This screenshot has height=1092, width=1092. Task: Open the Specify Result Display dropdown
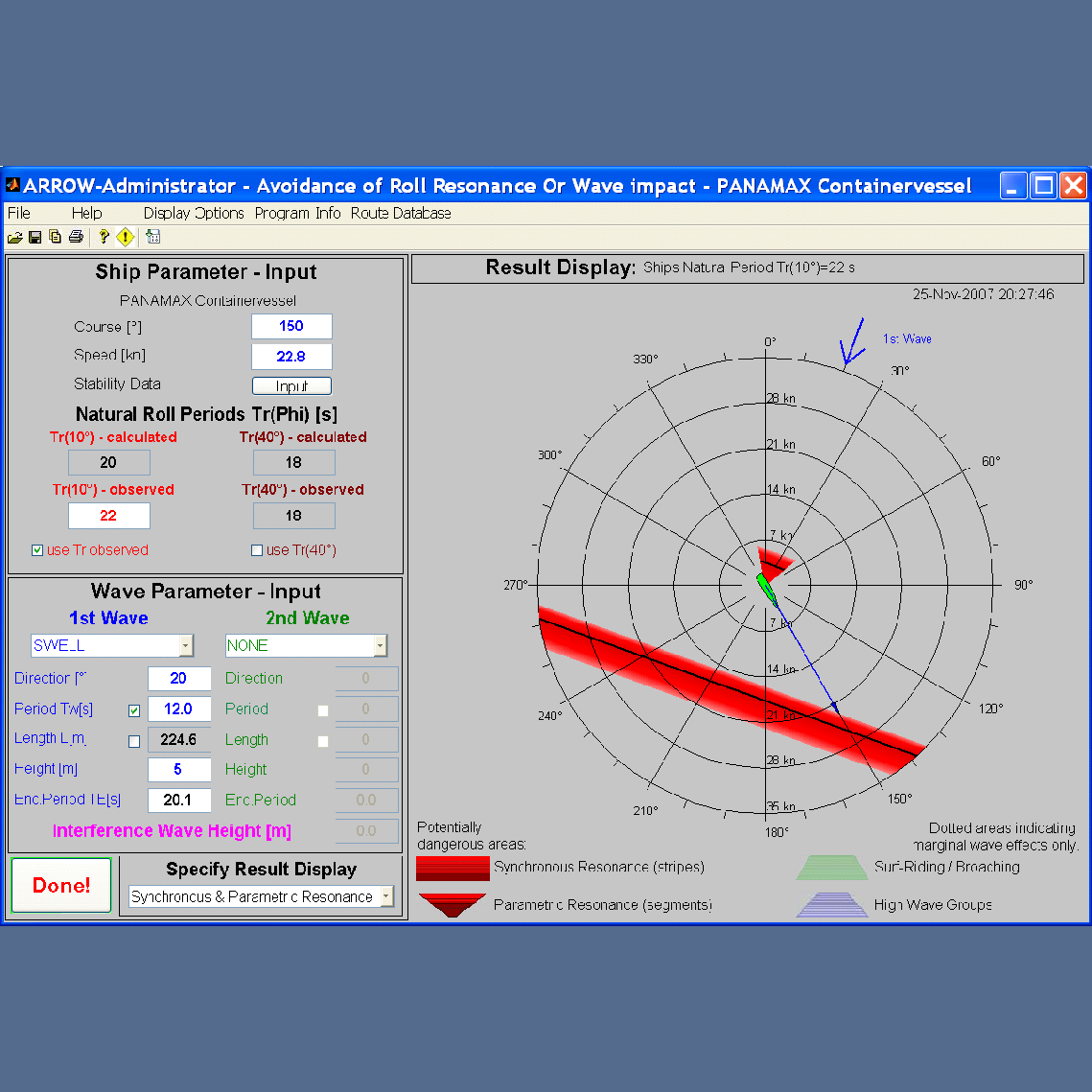pos(386,896)
